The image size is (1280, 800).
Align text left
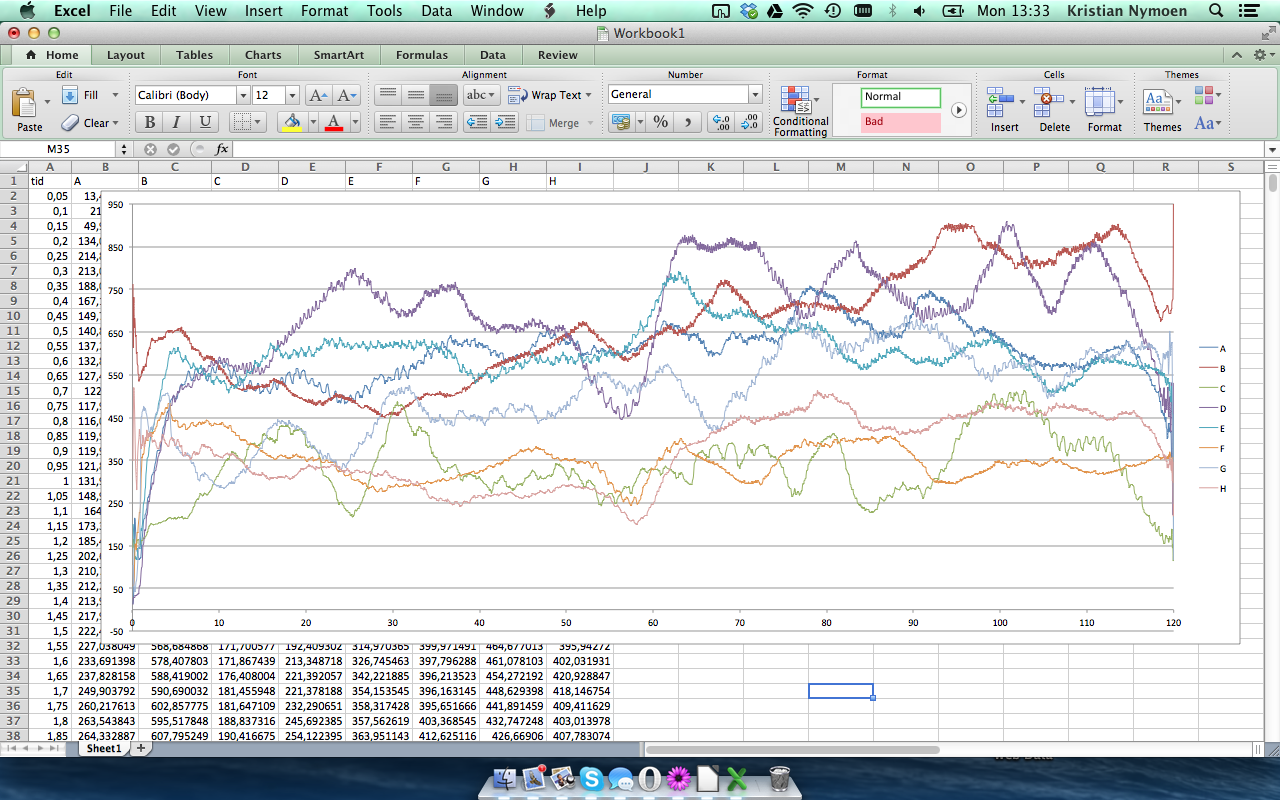point(388,122)
